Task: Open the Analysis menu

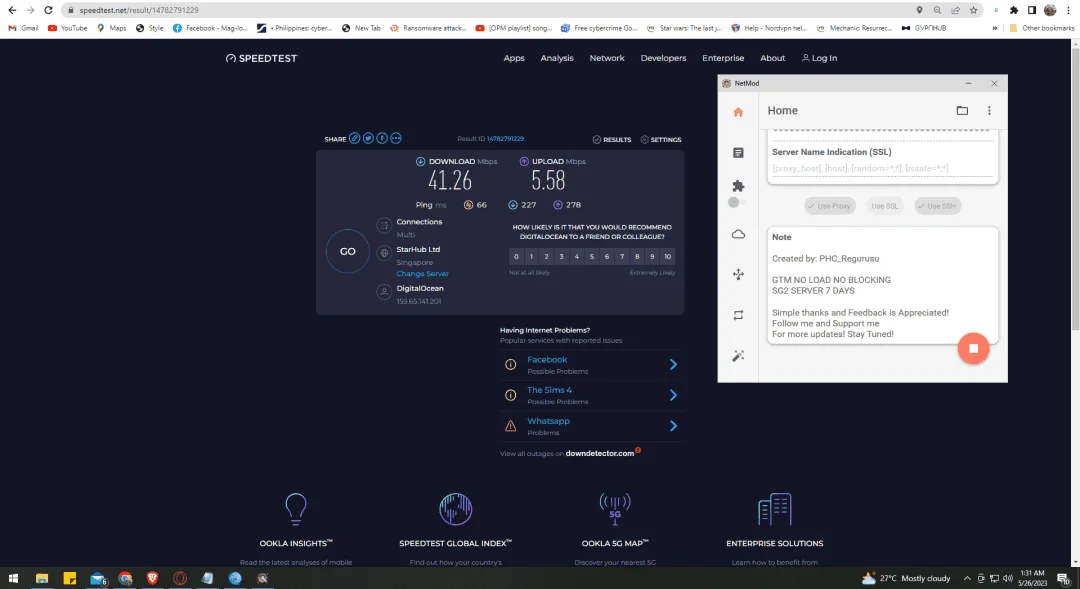Action: (x=557, y=58)
